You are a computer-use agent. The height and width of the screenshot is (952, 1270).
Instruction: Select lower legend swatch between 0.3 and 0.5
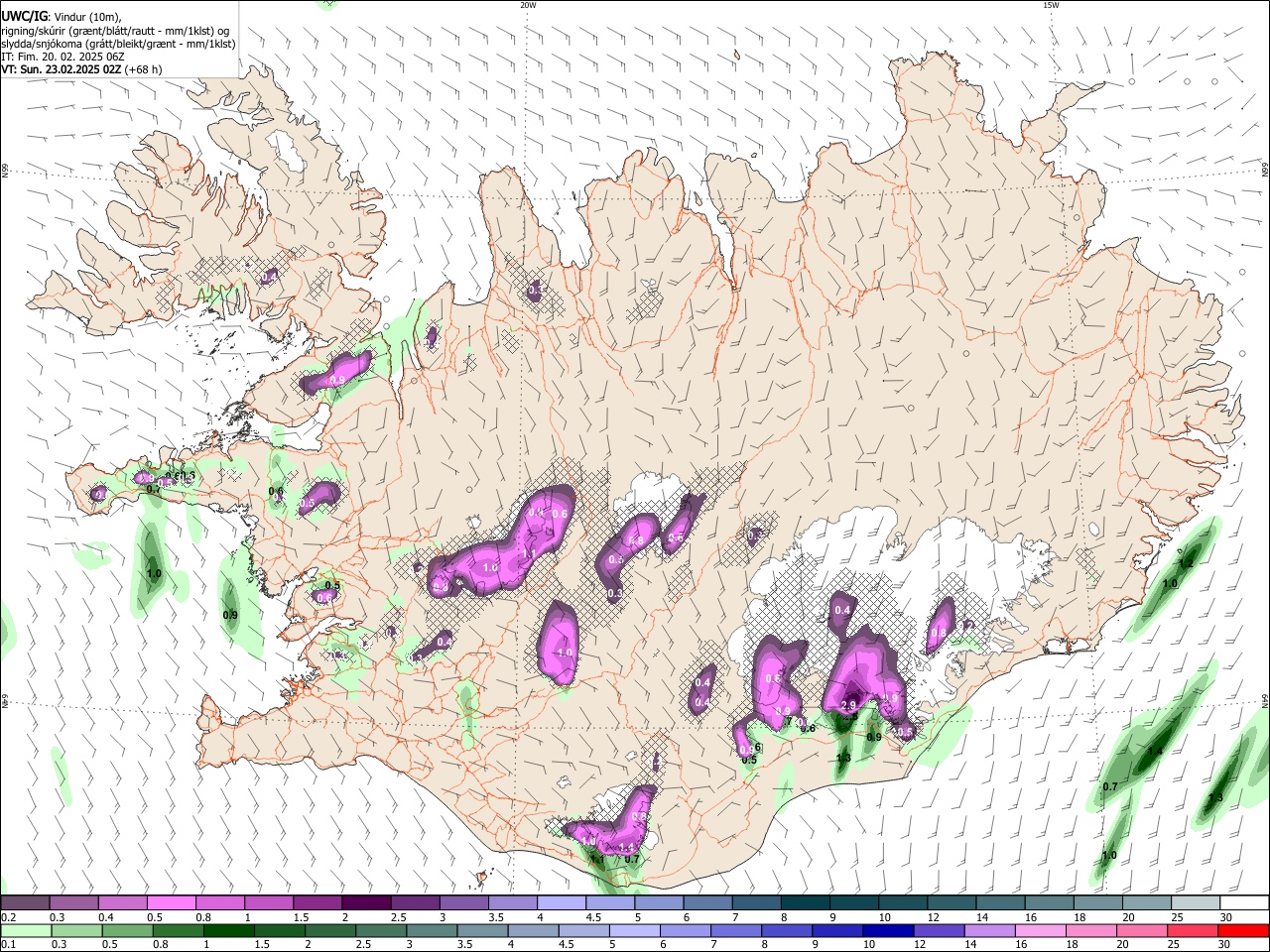tap(76, 930)
